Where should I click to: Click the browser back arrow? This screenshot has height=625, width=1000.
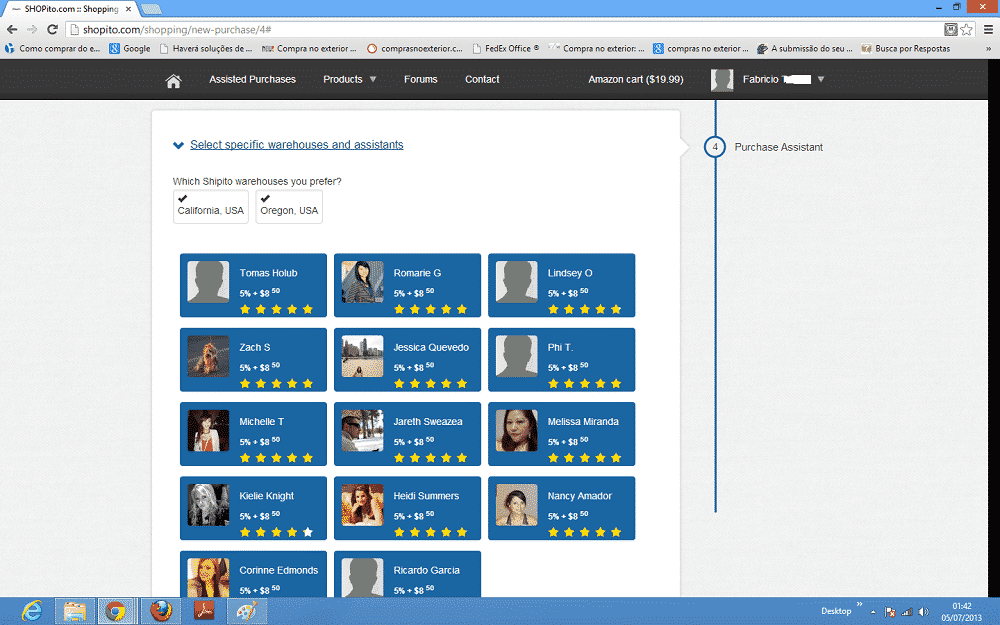(12, 30)
